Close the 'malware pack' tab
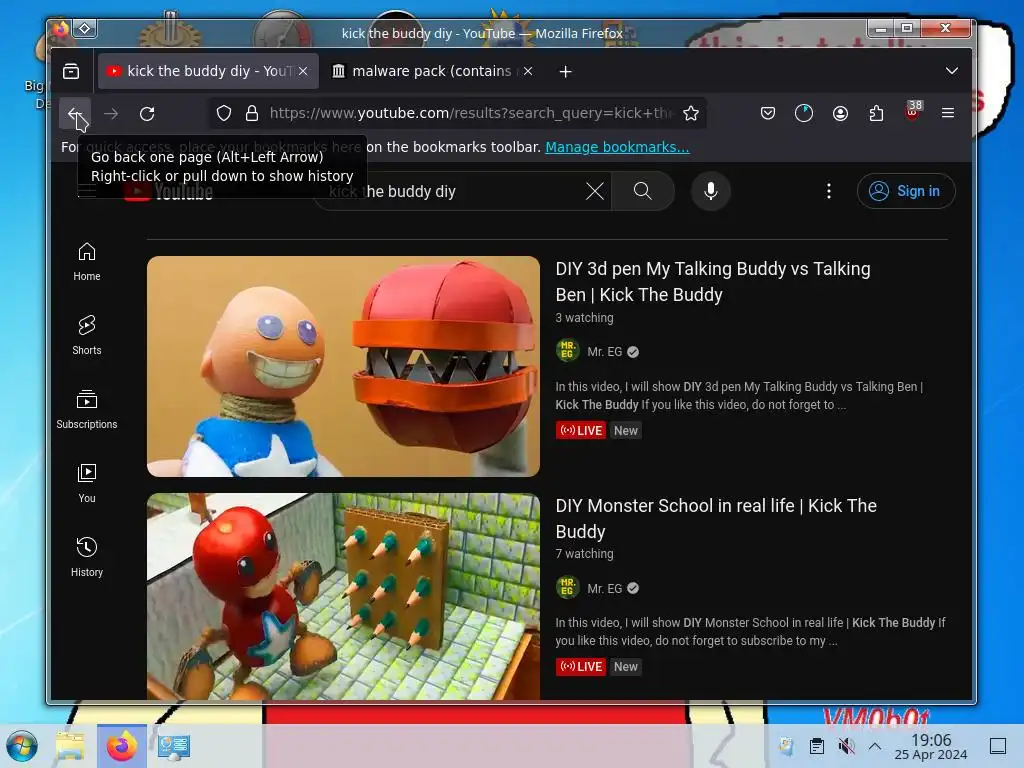This screenshot has width=1024, height=768. click(528, 71)
